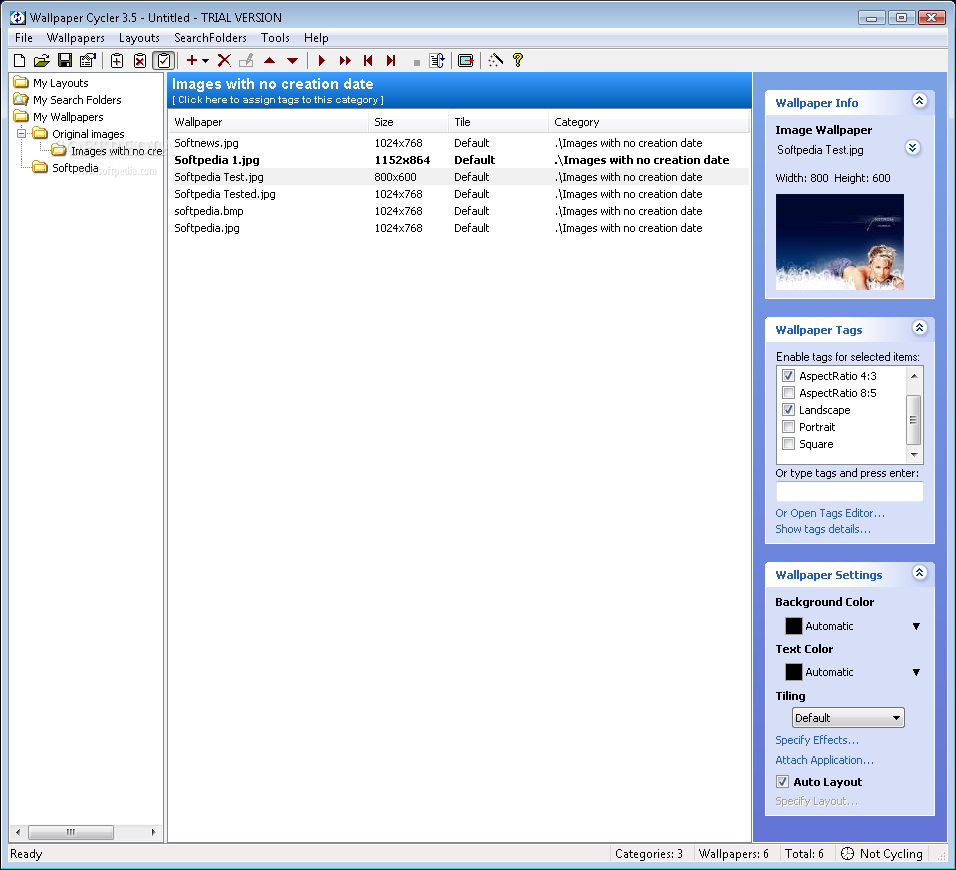The height and width of the screenshot is (870, 956).
Task: Open the add wallpaper dropdown arrow
Action: (x=205, y=61)
